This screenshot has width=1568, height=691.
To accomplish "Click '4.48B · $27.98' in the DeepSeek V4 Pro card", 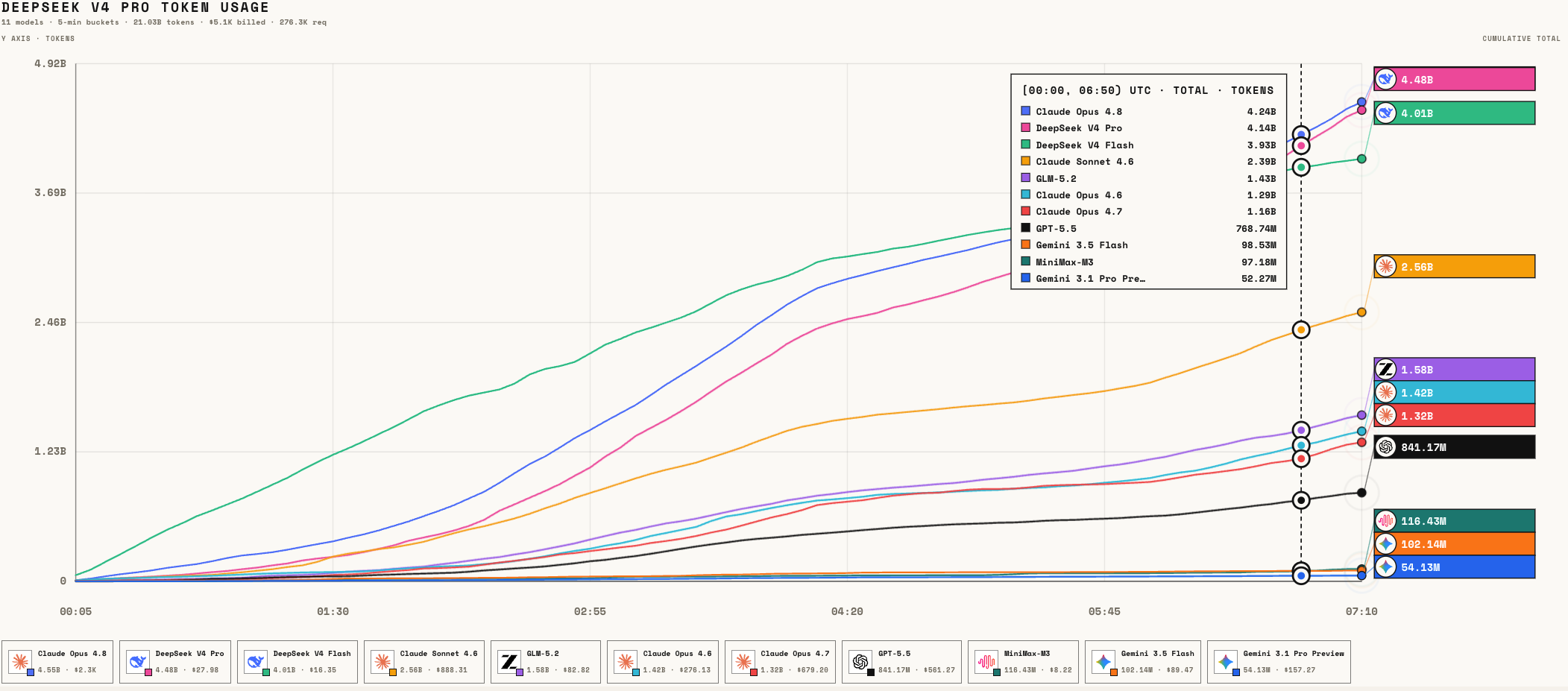I will pos(187,670).
